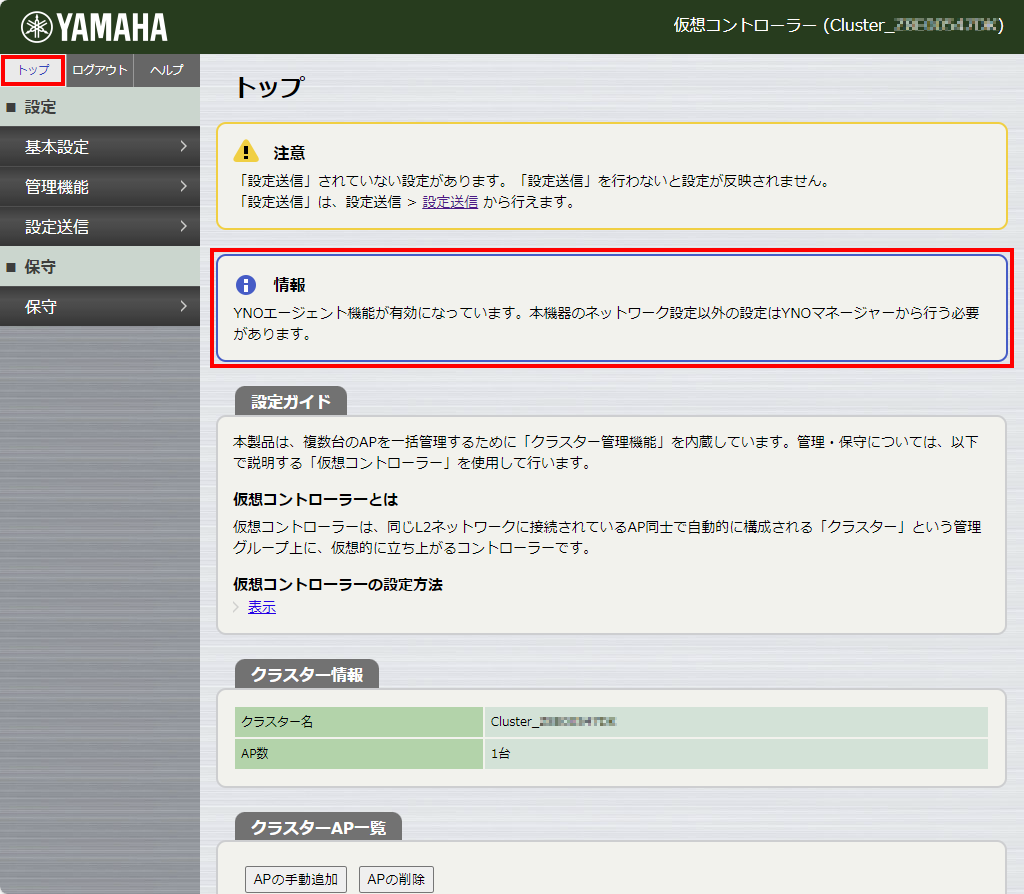This screenshot has width=1024, height=894.
Task: Expand the chevron on the 保守 menu item
Action: click(184, 307)
